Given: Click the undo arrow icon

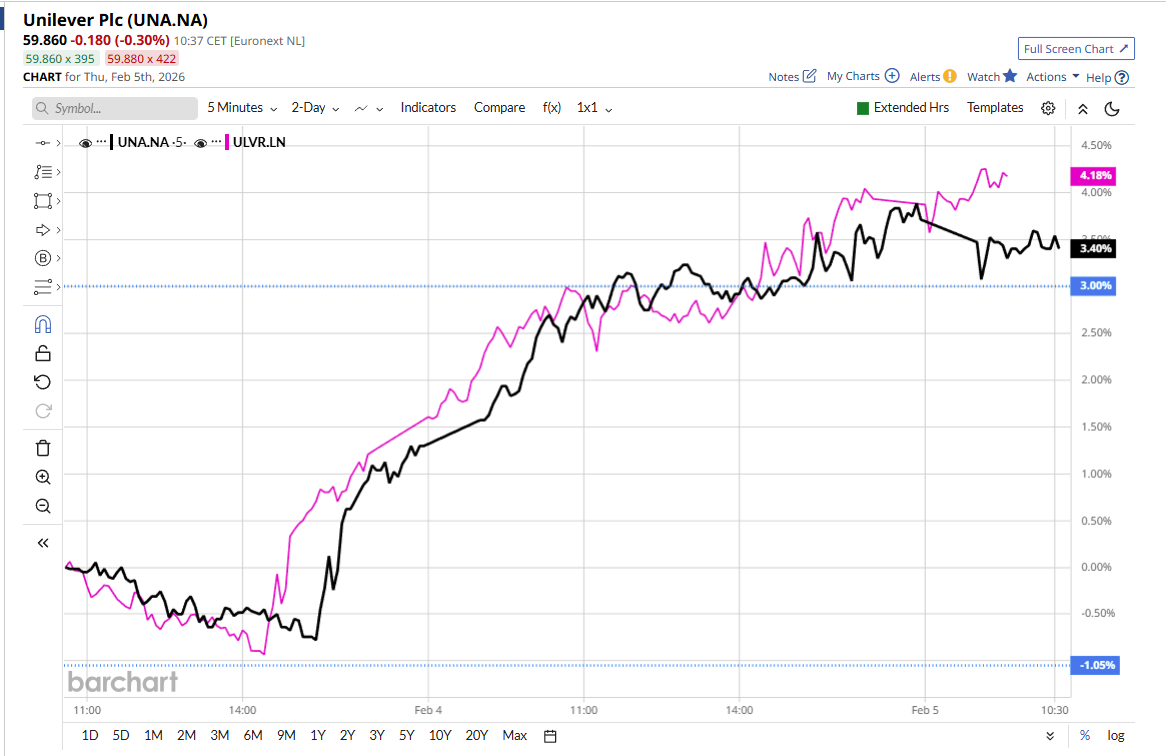Looking at the screenshot, I should point(42,382).
